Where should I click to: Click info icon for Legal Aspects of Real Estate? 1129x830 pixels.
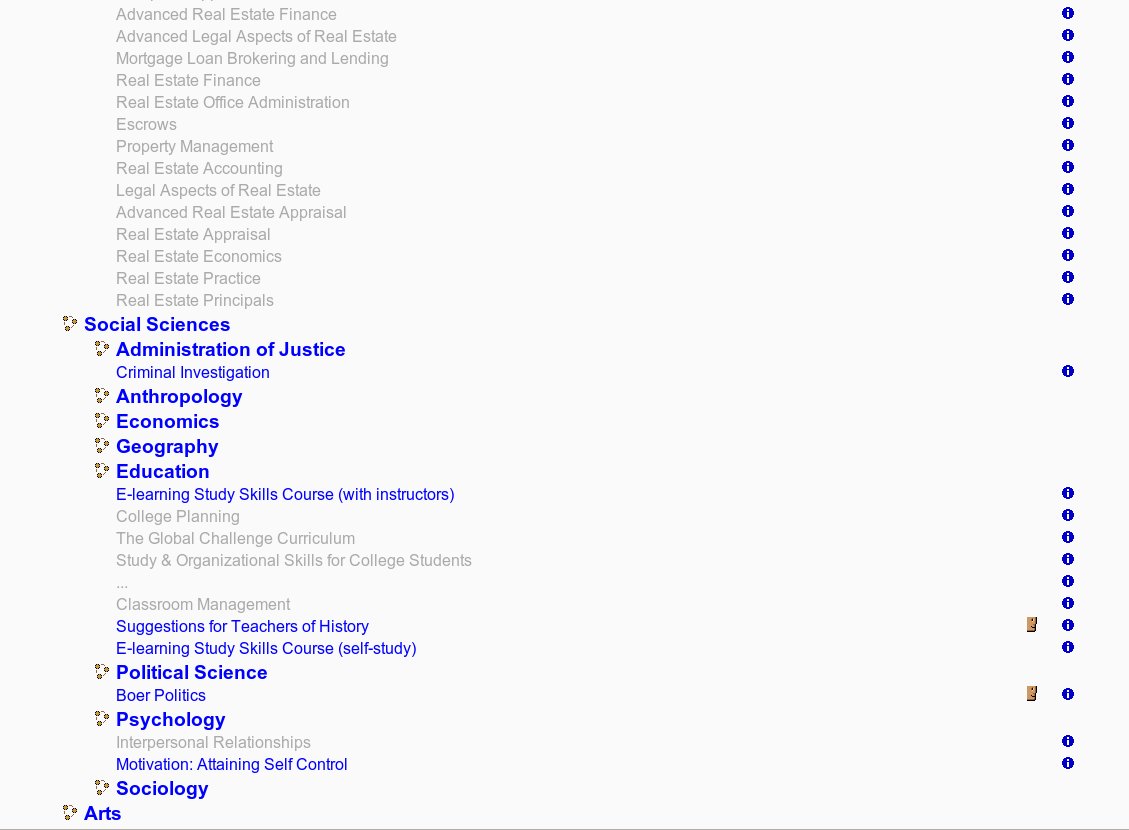[1068, 189]
